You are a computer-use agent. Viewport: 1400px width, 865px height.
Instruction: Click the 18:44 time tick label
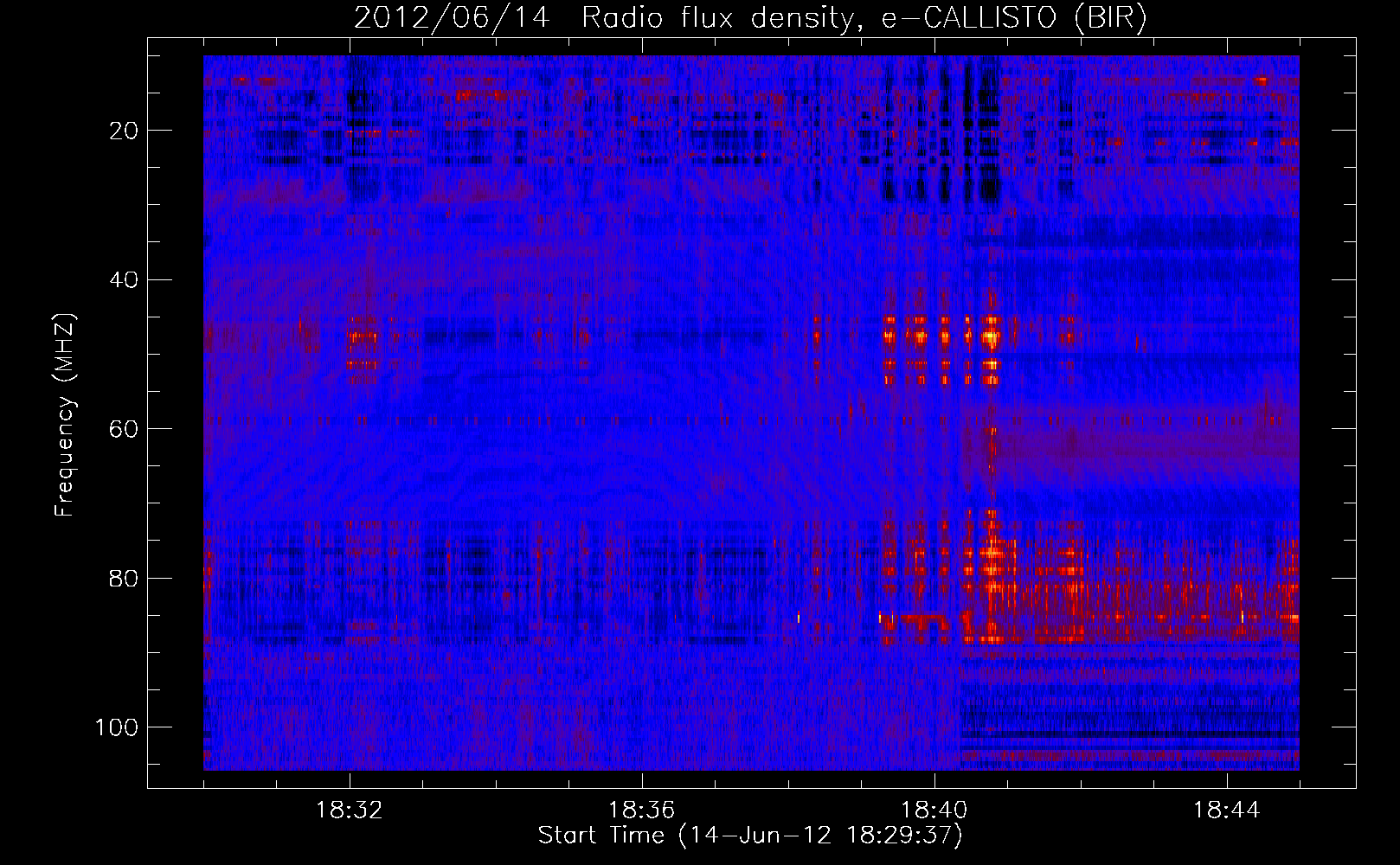click(1226, 811)
